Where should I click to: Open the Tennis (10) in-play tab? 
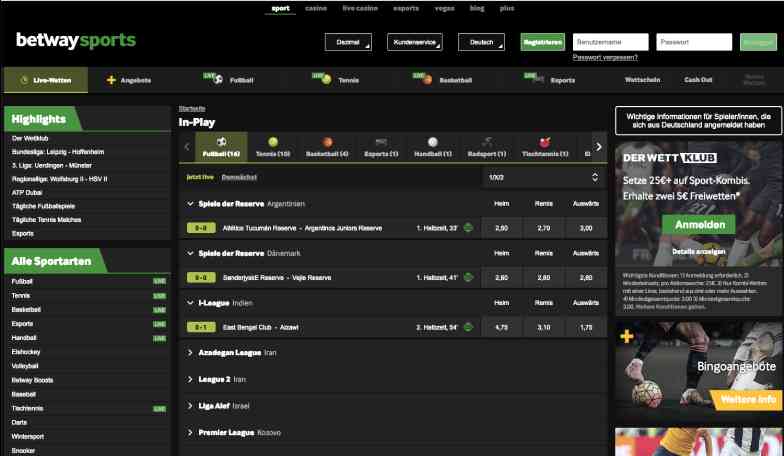coord(273,147)
